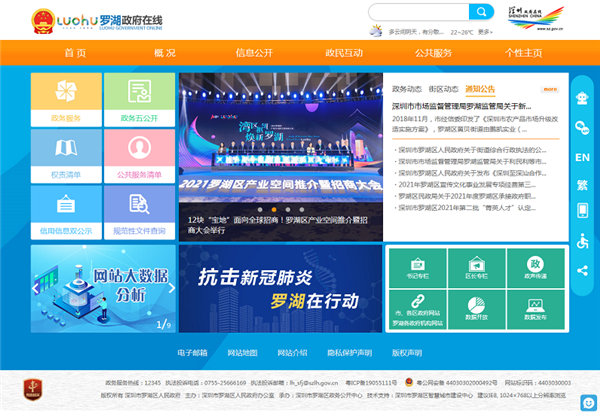Switch to the 街区动态 tab

click(x=443, y=88)
